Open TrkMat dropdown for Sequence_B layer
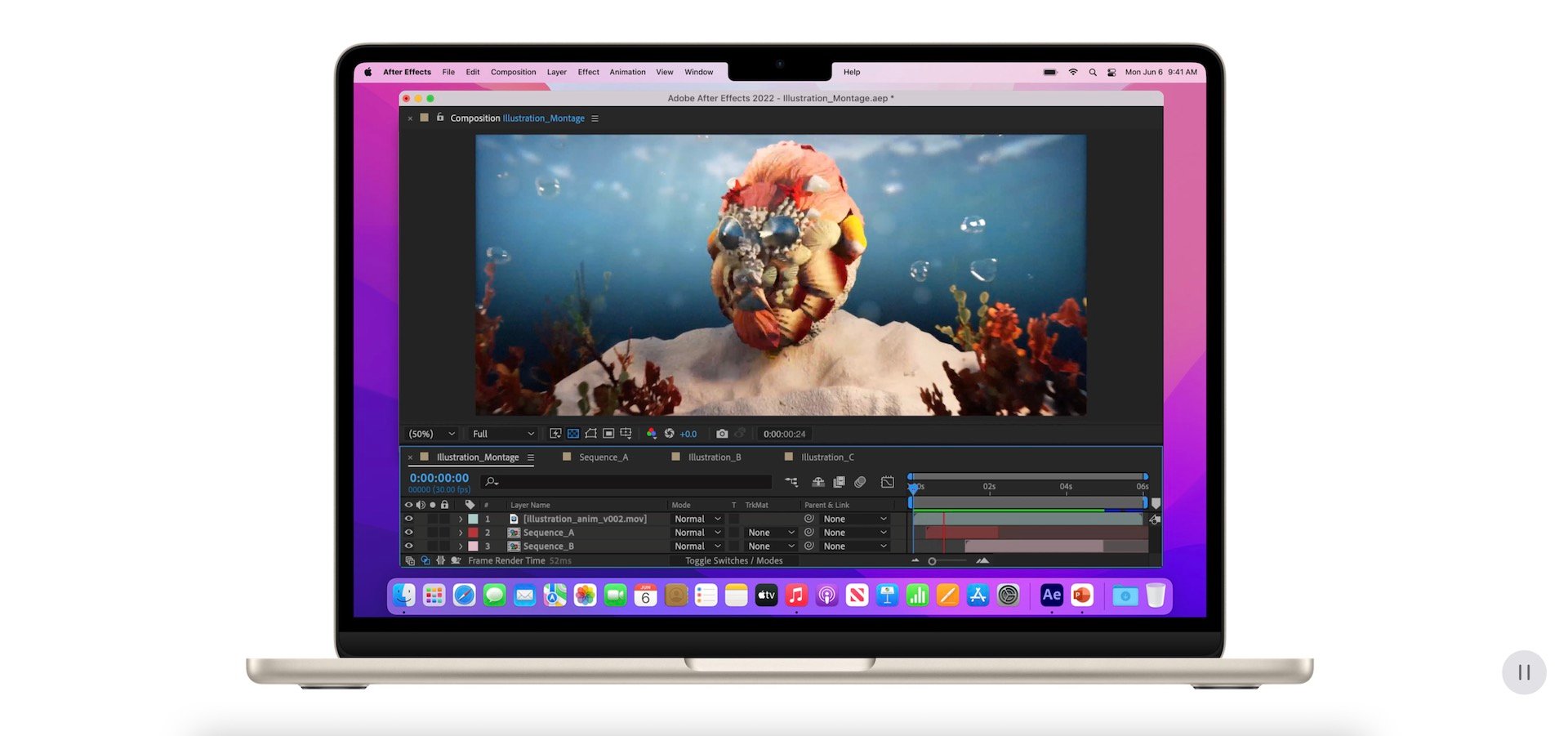 [x=771, y=546]
